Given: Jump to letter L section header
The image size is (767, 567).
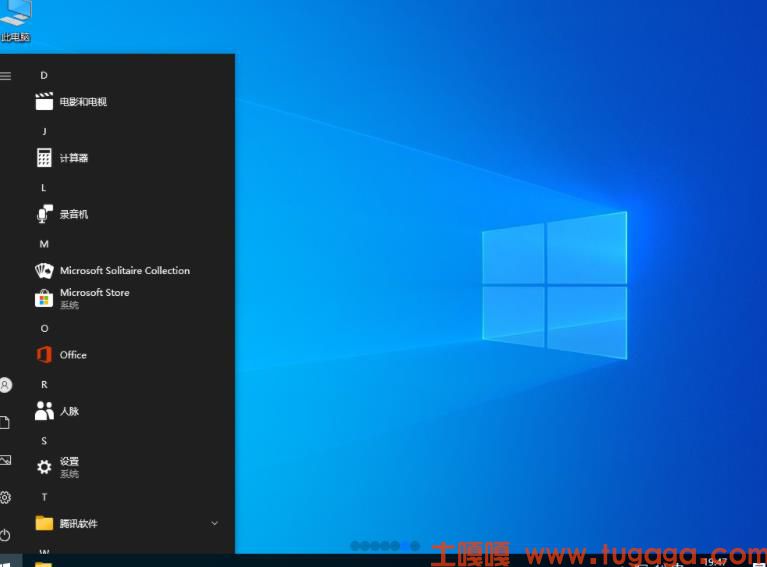Looking at the screenshot, I should 44,187.
